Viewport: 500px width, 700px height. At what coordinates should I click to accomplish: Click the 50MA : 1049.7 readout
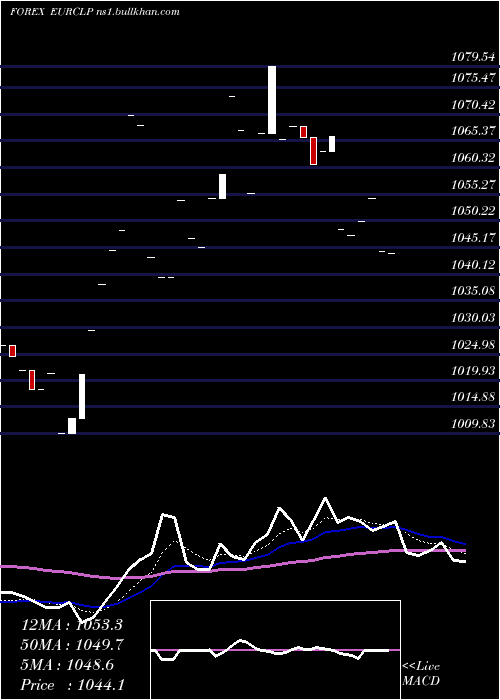click(x=72, y=645)
